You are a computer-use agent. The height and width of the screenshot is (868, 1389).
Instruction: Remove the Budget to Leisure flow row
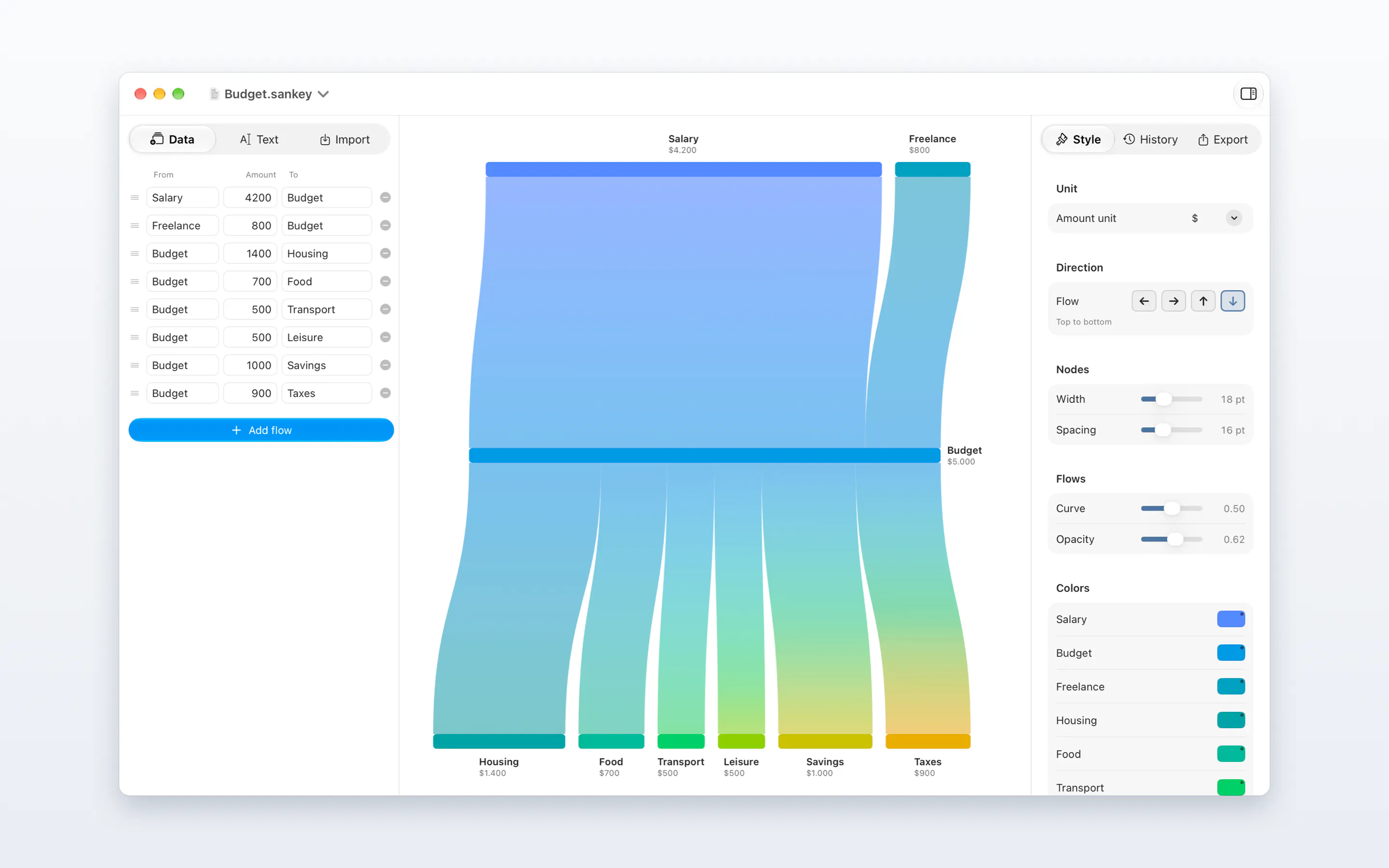point(386,337)
